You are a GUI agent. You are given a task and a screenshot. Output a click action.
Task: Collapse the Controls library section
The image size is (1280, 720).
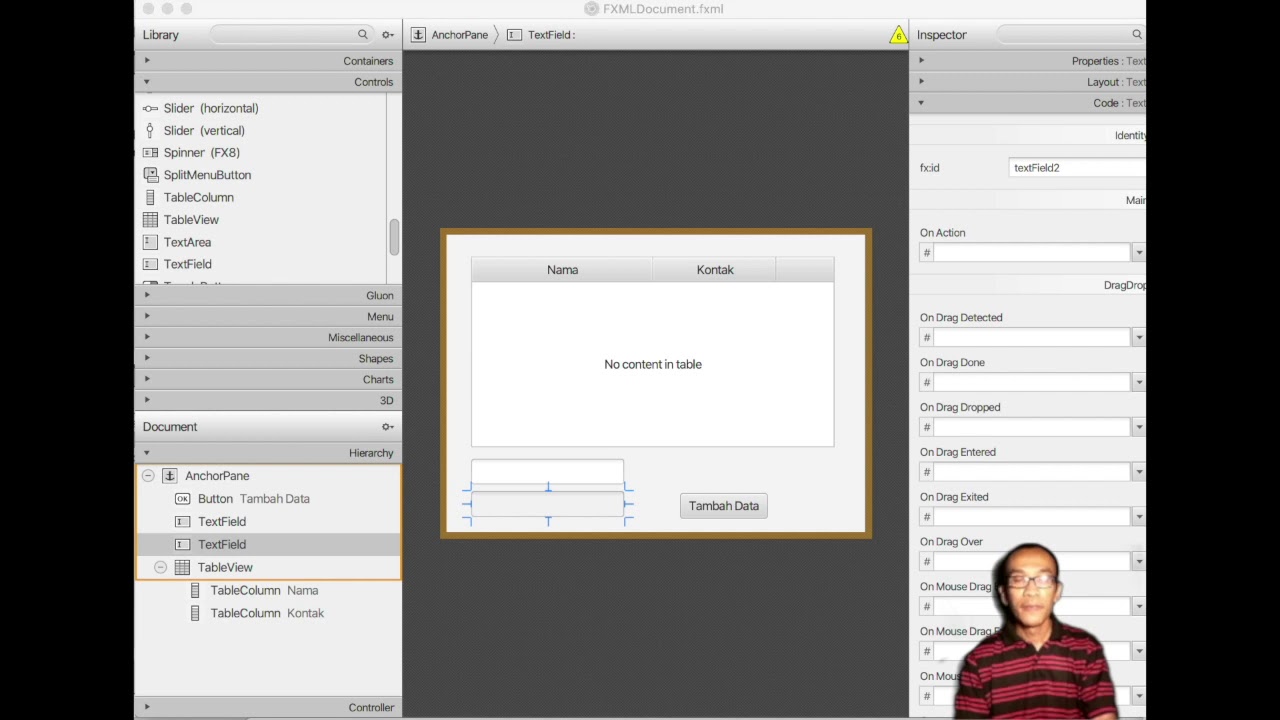point(147,82)
